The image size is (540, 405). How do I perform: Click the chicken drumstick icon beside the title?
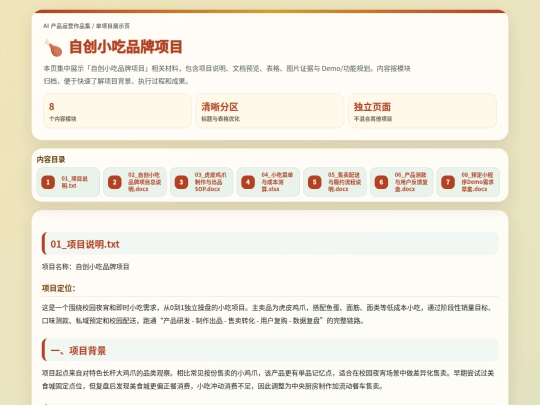53,48
